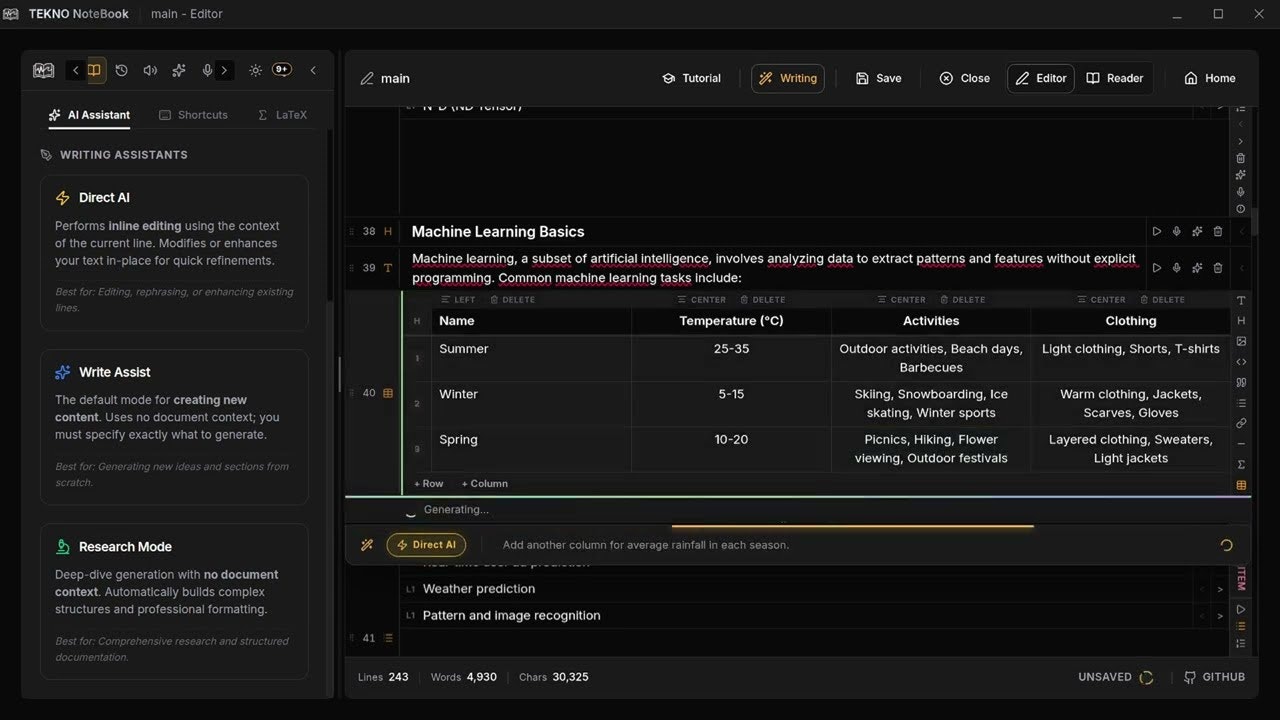Click the orange generation progress bar
1280x720 pixels.
[852, 526]
